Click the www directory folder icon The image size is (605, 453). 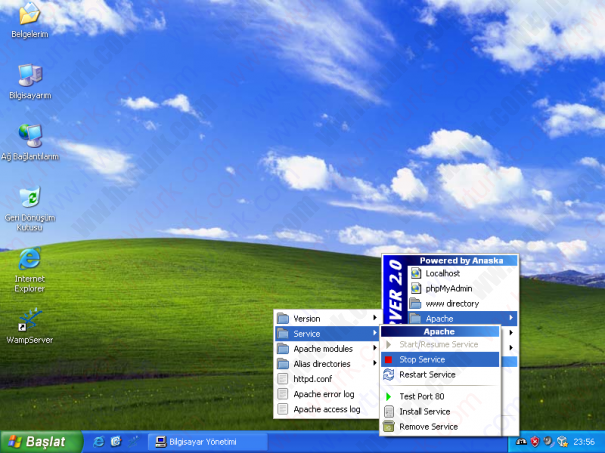click(415, 304)
